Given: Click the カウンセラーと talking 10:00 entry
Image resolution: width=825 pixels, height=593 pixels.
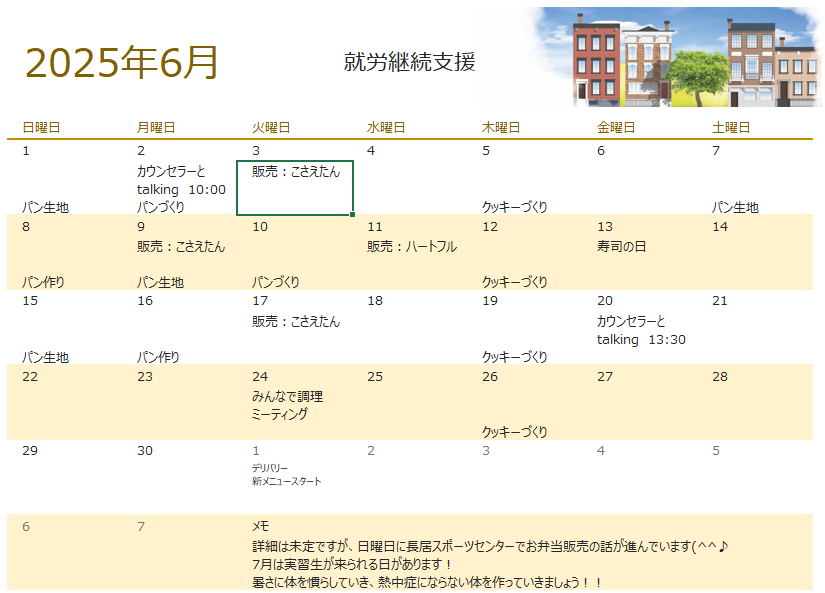Looking at the screenshot, I should click(x=181, y=180).
